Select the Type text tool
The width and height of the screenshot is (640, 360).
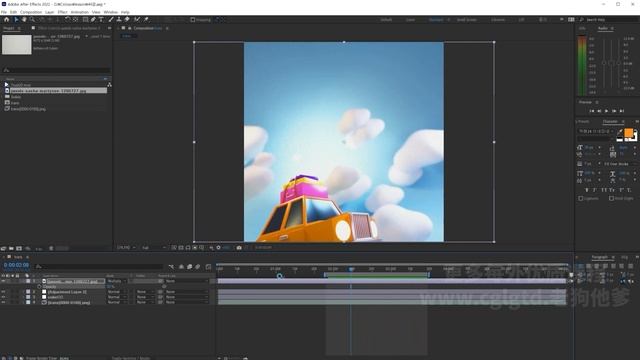click(x=101, y=19)
